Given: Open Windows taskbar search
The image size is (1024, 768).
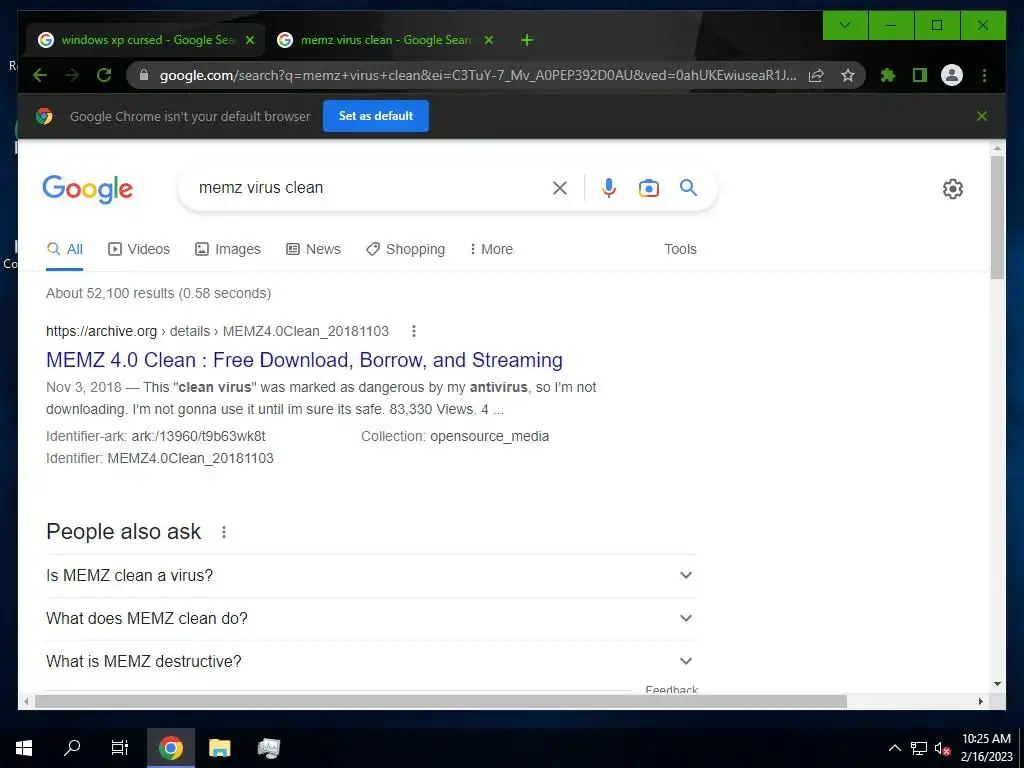Looking at the screenshot, I should tap(72, 748).
